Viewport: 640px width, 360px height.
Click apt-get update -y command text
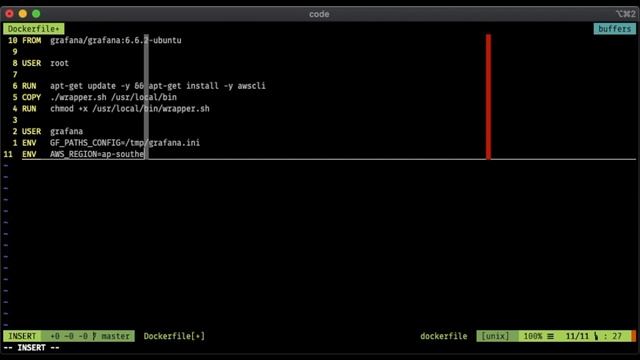pos(90,86)
